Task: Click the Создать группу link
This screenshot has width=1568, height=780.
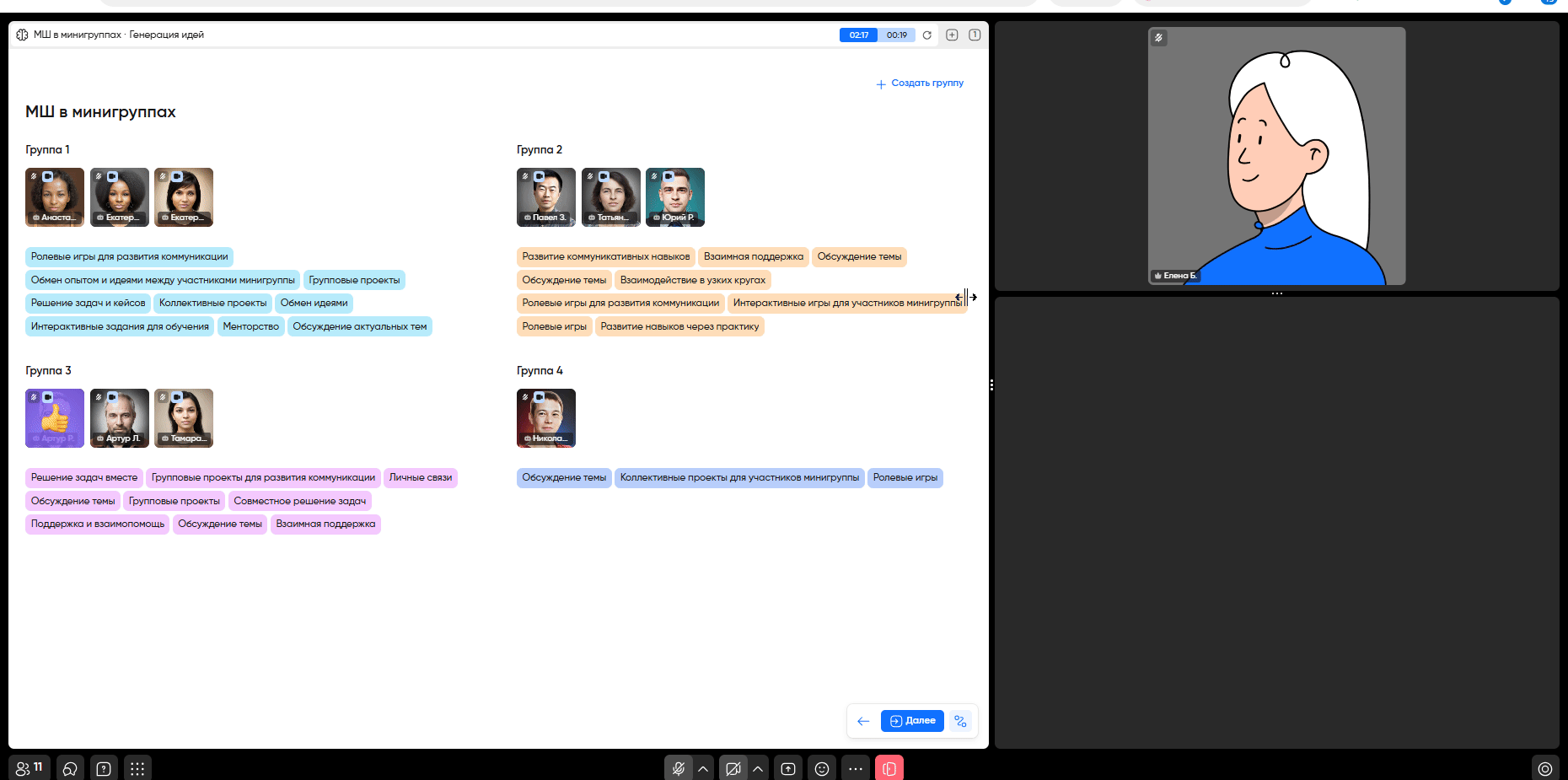Action: coord(920,83)
